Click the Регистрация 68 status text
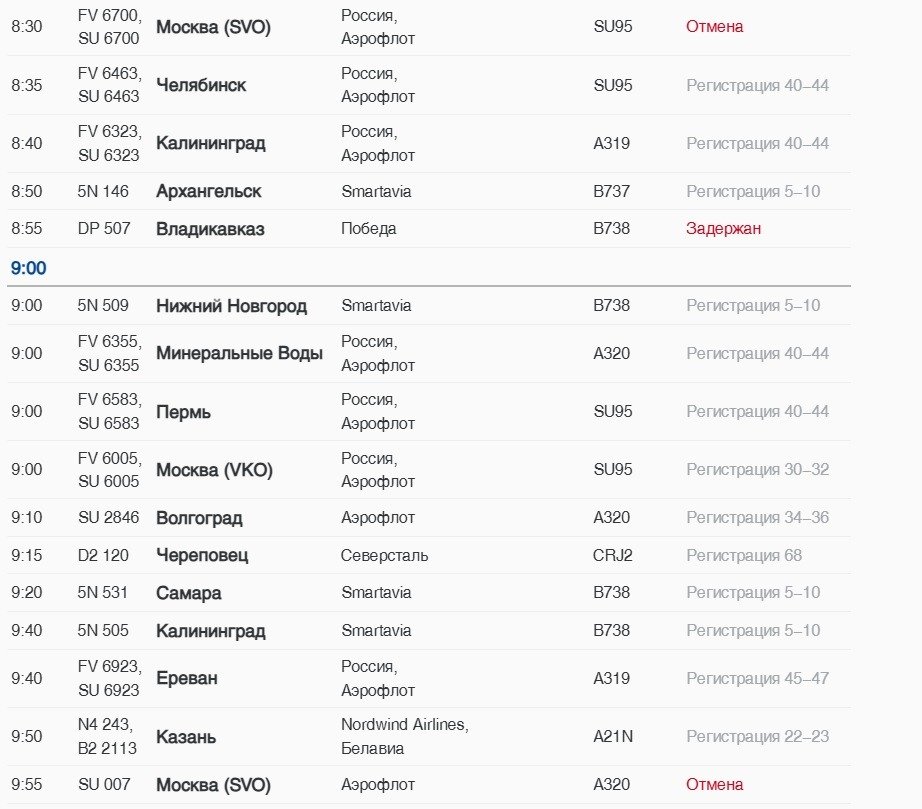 pos(744,555)
